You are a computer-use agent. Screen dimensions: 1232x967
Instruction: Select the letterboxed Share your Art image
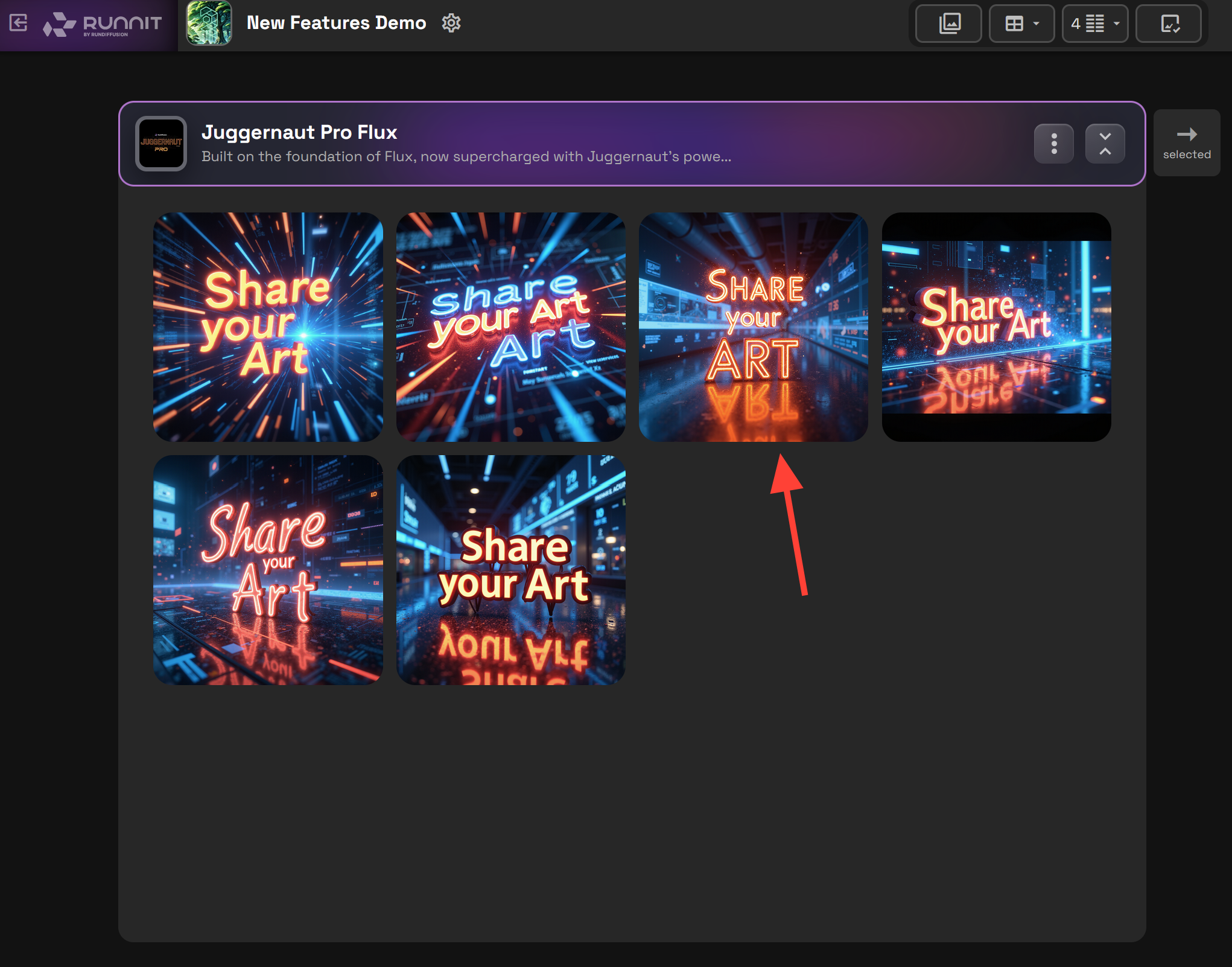[996, 327]
